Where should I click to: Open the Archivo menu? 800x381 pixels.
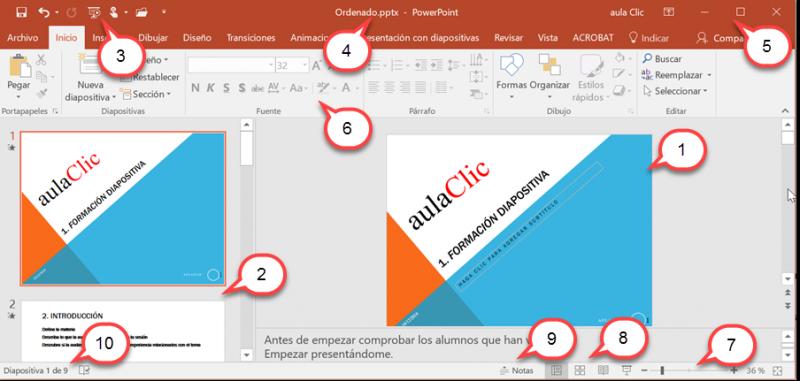click(x=22, y=38)
